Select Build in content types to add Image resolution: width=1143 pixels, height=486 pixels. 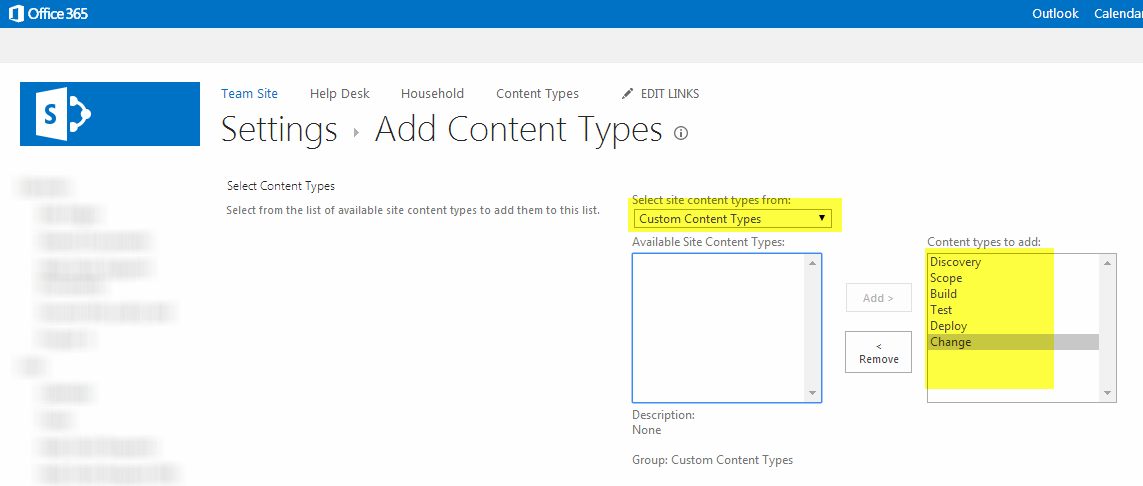[x=943, y=294]
